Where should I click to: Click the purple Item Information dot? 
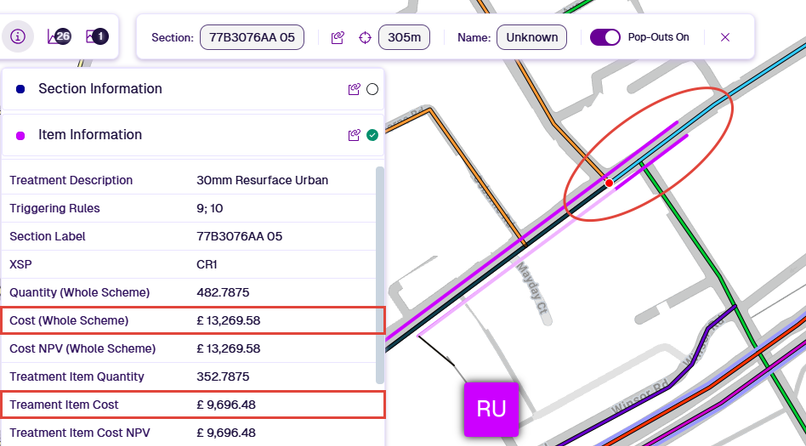click(21, 136)
